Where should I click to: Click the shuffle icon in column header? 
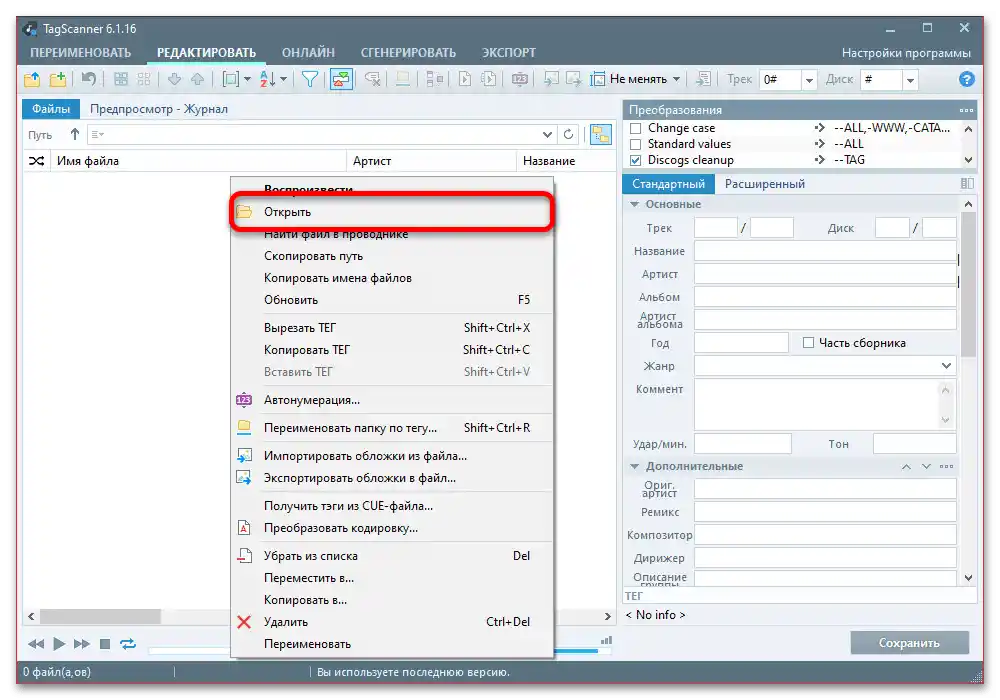tap(36, 161)
